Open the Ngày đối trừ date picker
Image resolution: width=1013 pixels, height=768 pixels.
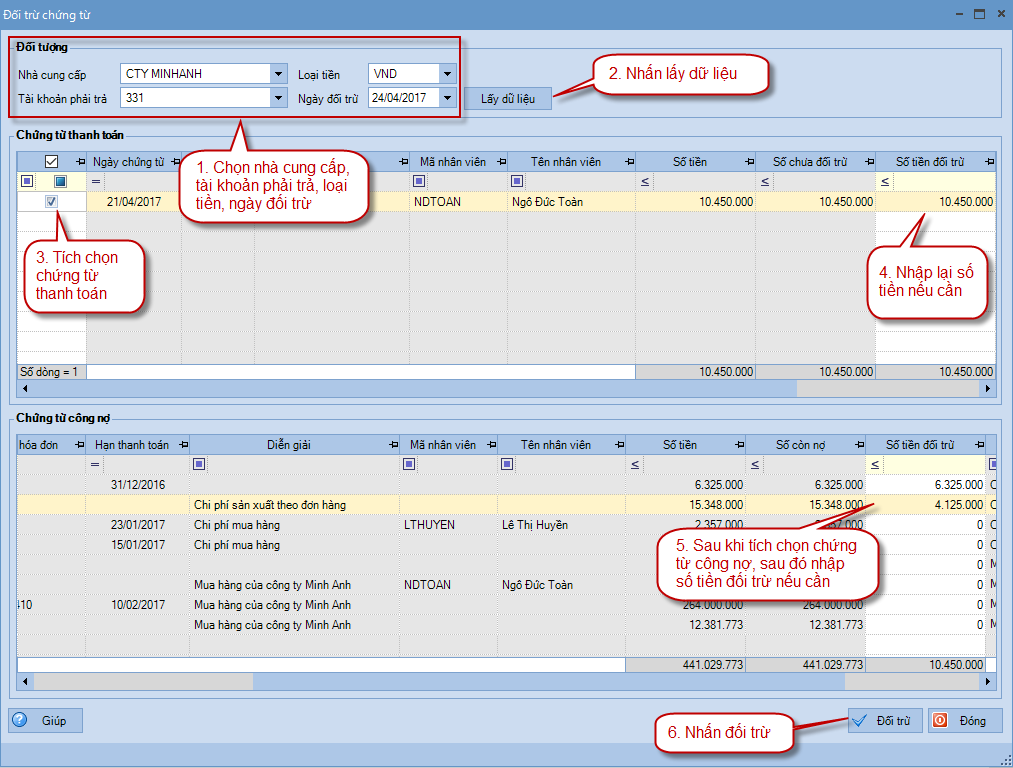click(447, 98)
